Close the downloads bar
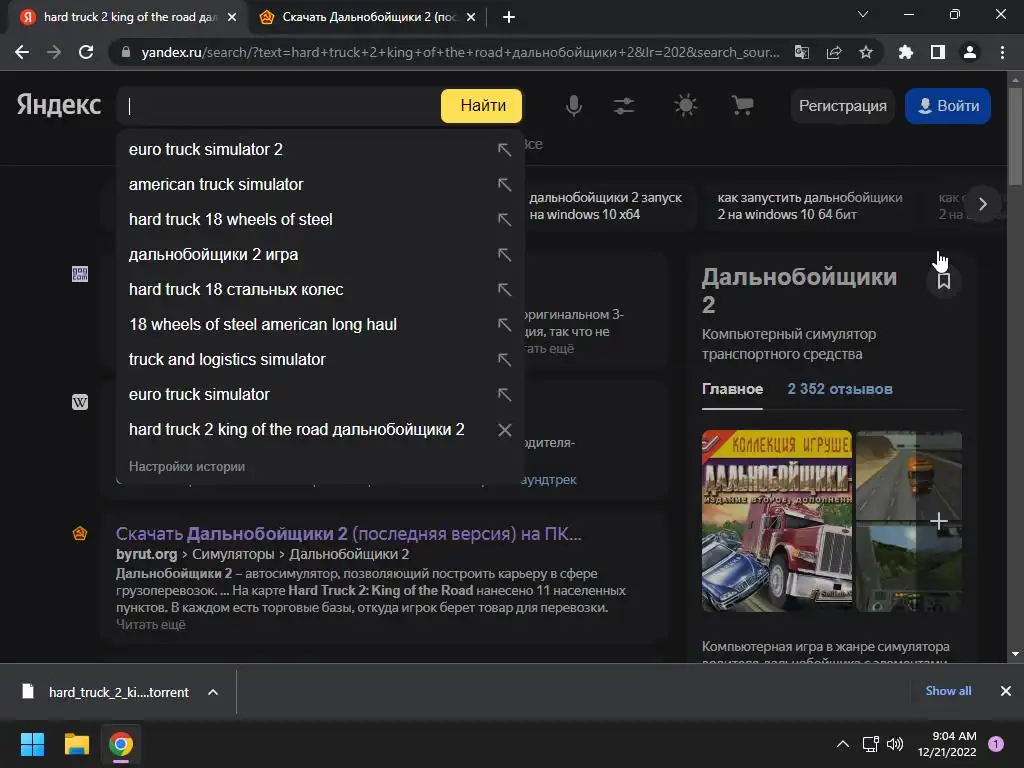 (1006, 691)
